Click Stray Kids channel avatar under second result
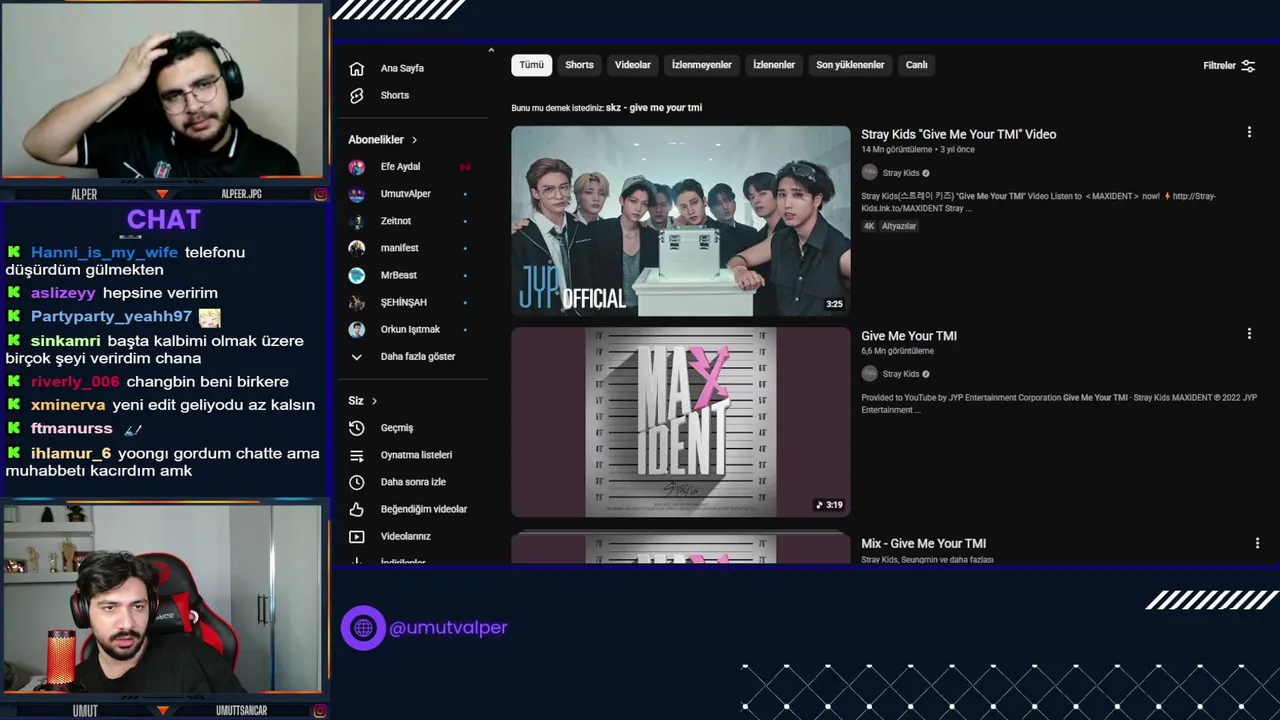The height and width of the screenshot is (720, 1280). point(869,374)
